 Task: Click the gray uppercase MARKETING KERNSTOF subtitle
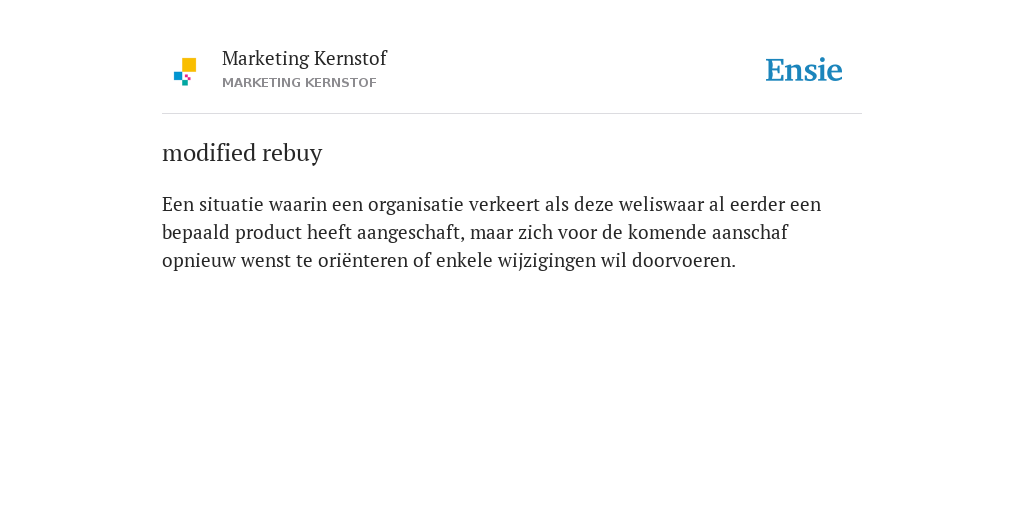coord(299,83)
